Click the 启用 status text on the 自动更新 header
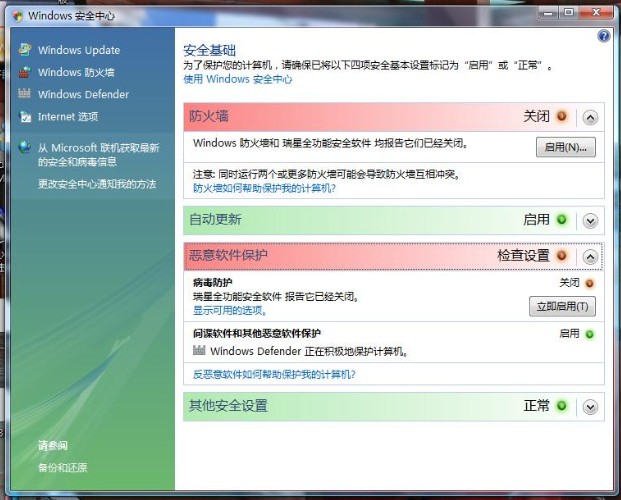Screen dimensions: 621x500 [x=537, y=219]
